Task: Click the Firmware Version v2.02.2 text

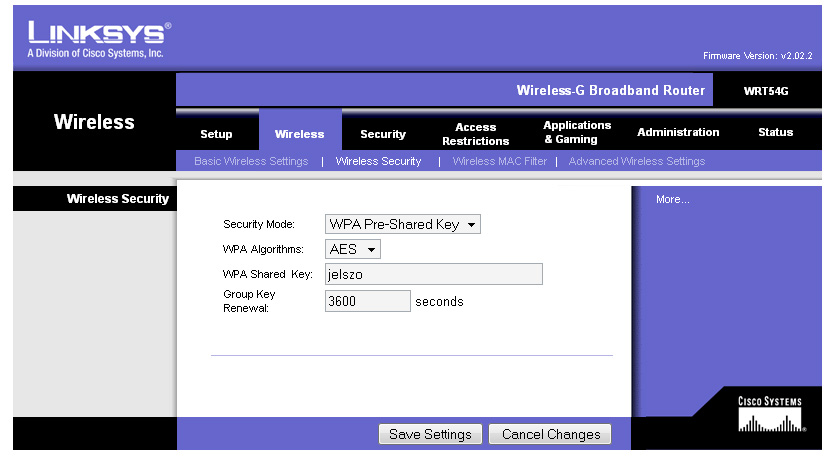Action: (x=757, y=55)
